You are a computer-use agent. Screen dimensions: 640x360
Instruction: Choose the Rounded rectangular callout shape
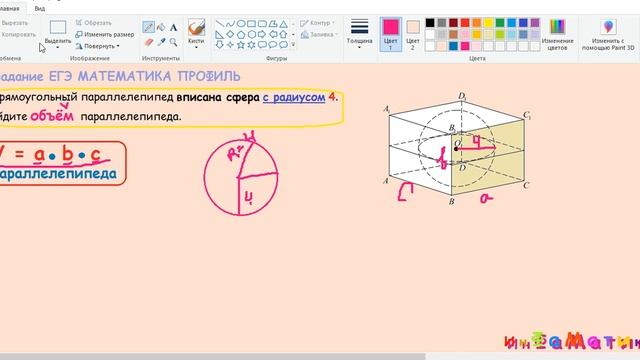tap(262, 44)
